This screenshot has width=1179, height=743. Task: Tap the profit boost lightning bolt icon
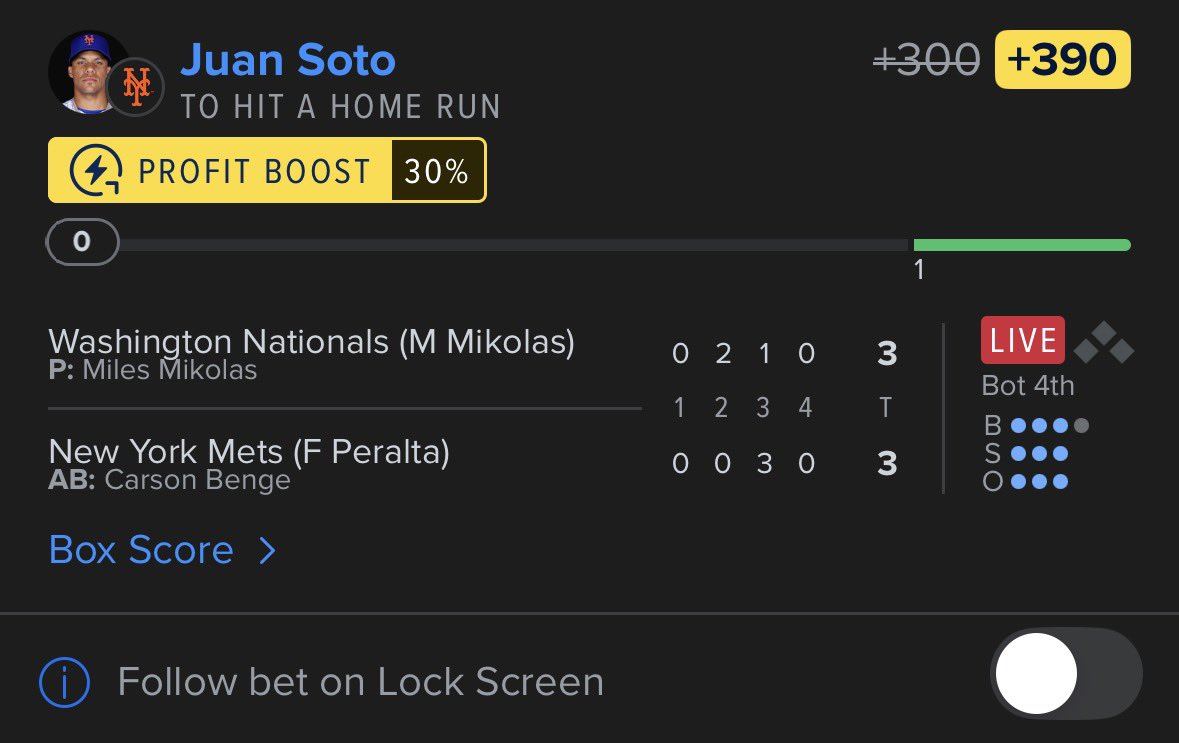(96, 171)
